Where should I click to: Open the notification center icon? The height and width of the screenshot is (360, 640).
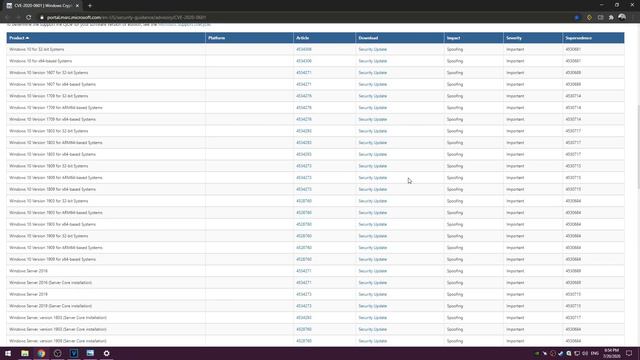[629, 353]
